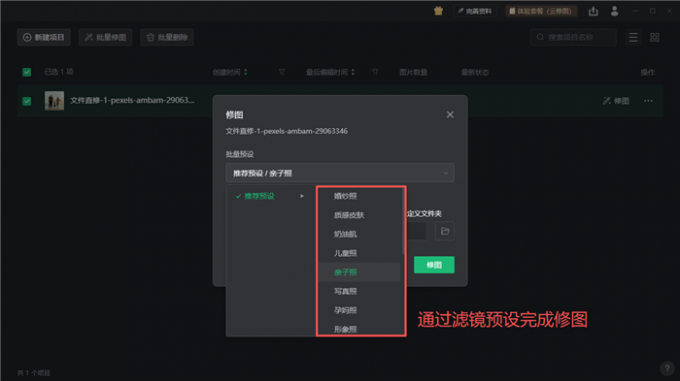Choose the 亲子照 preset
Image resolution: width=680 pixels, height=381 pixels.
[x=345, y=272]
